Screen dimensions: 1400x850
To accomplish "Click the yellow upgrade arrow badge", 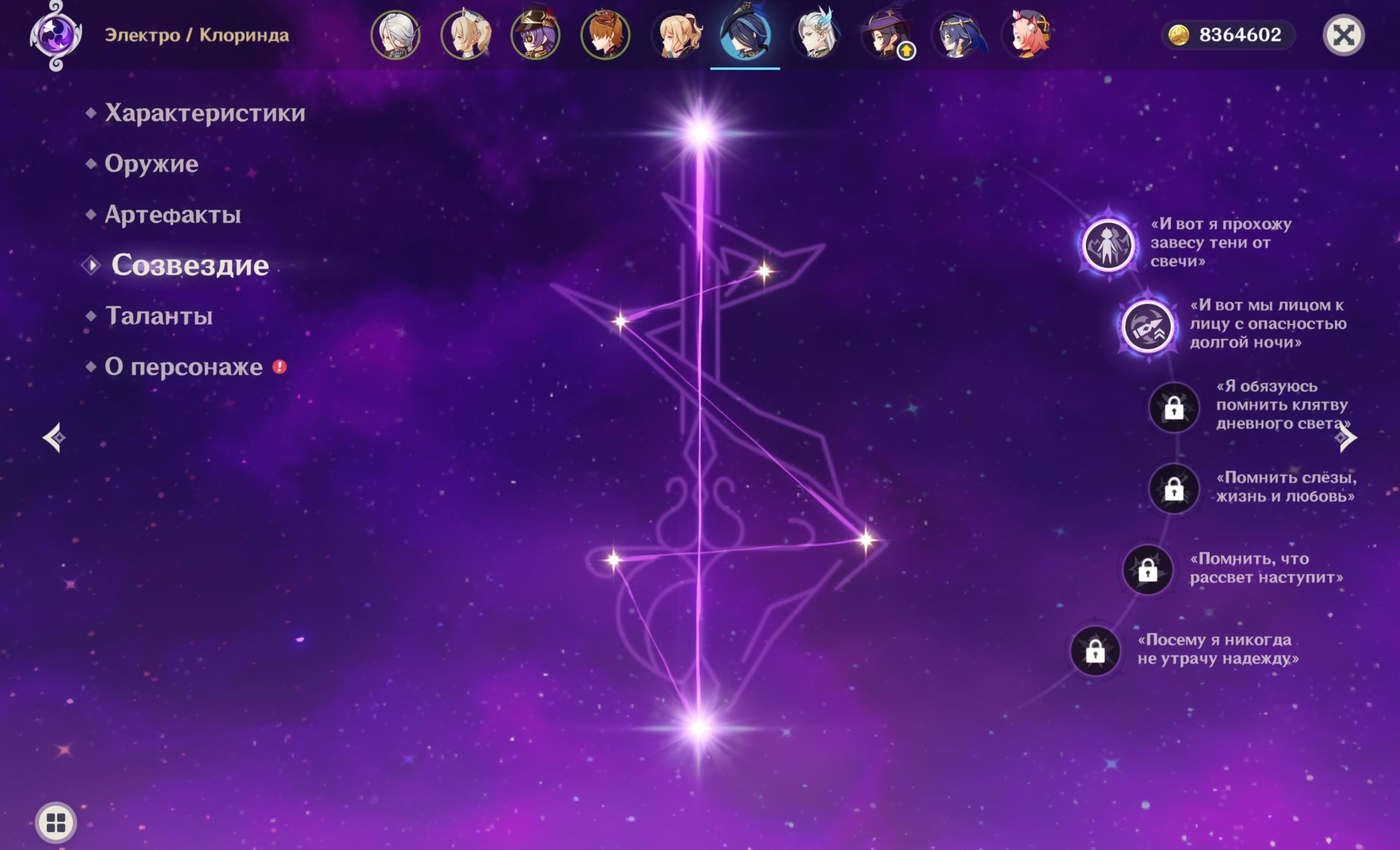I will [x=906, y=51].
